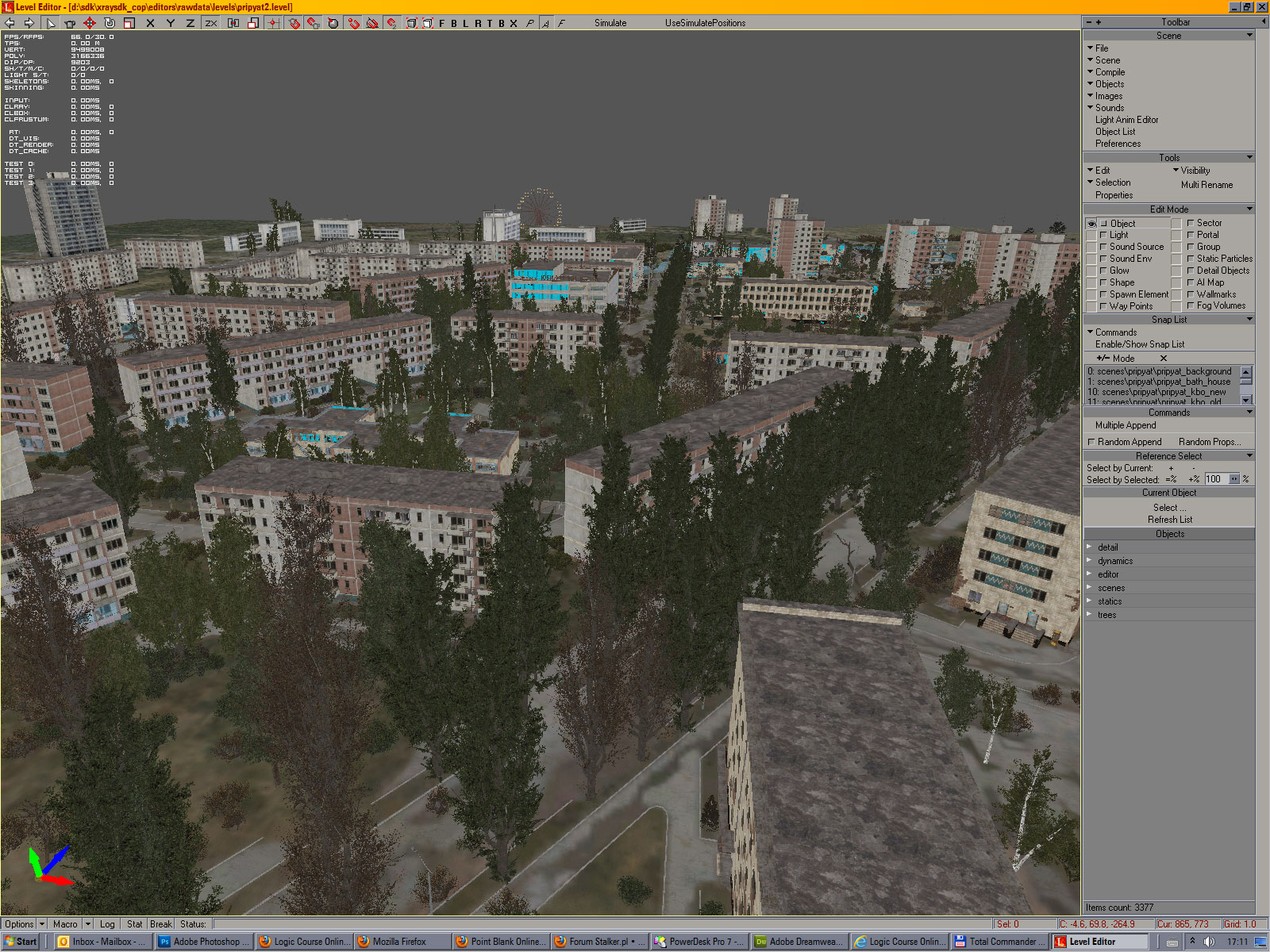Open the Options menu in status bar
Screen dimensions: 1270x952
point(19,924)
